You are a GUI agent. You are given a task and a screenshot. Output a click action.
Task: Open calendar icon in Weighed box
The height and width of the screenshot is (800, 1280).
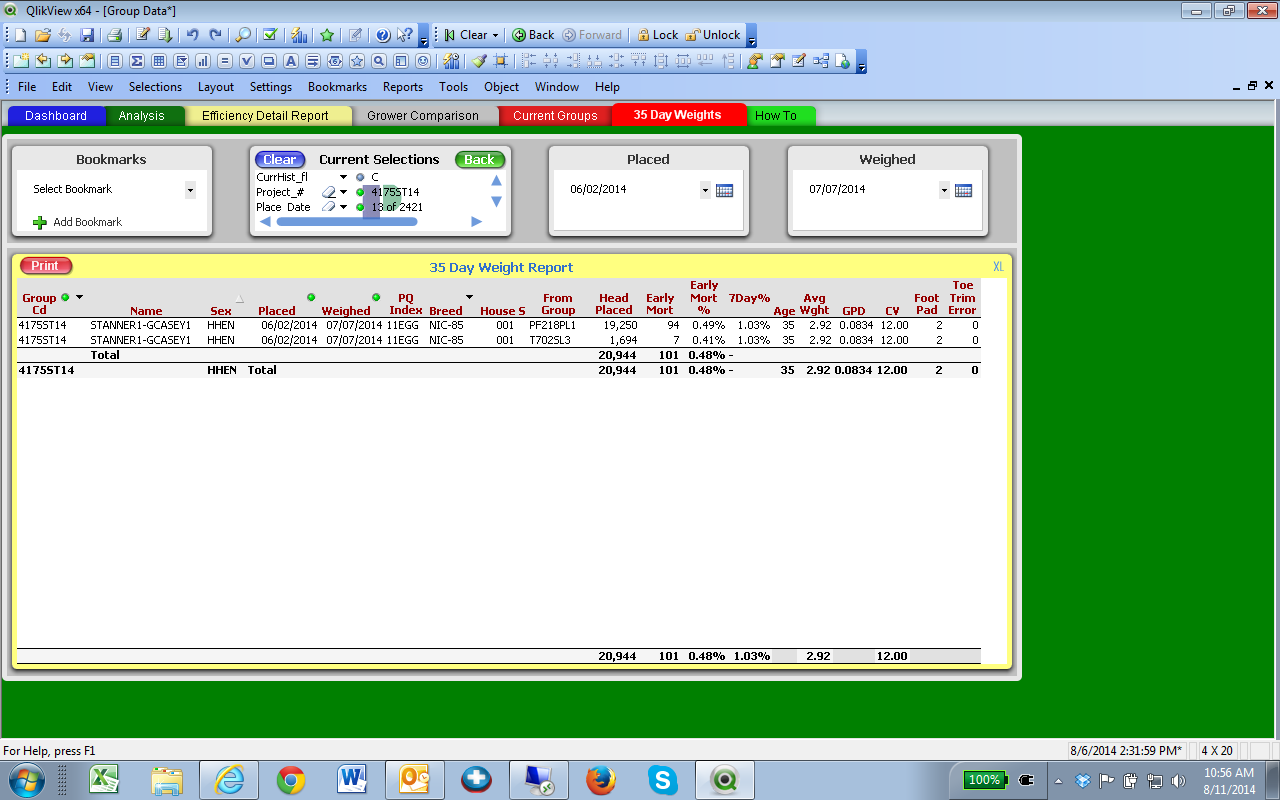964,190
